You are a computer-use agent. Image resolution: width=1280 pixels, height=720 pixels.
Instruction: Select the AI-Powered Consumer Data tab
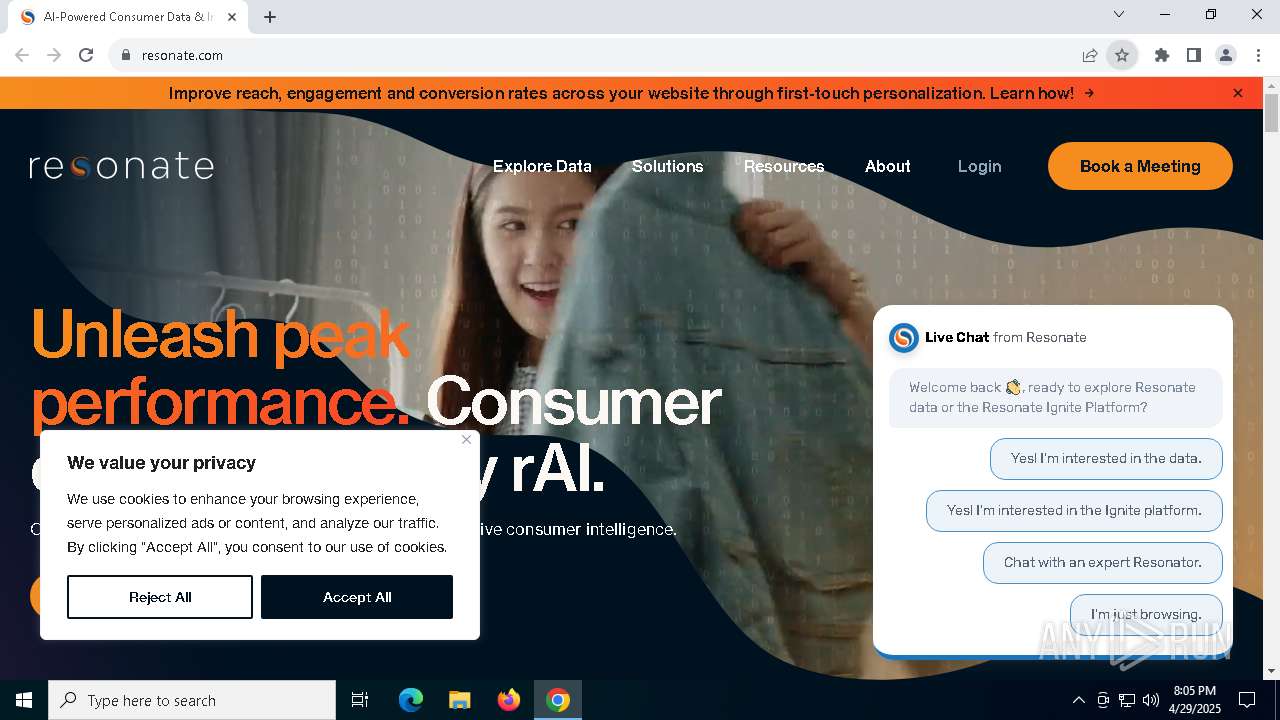127,17
